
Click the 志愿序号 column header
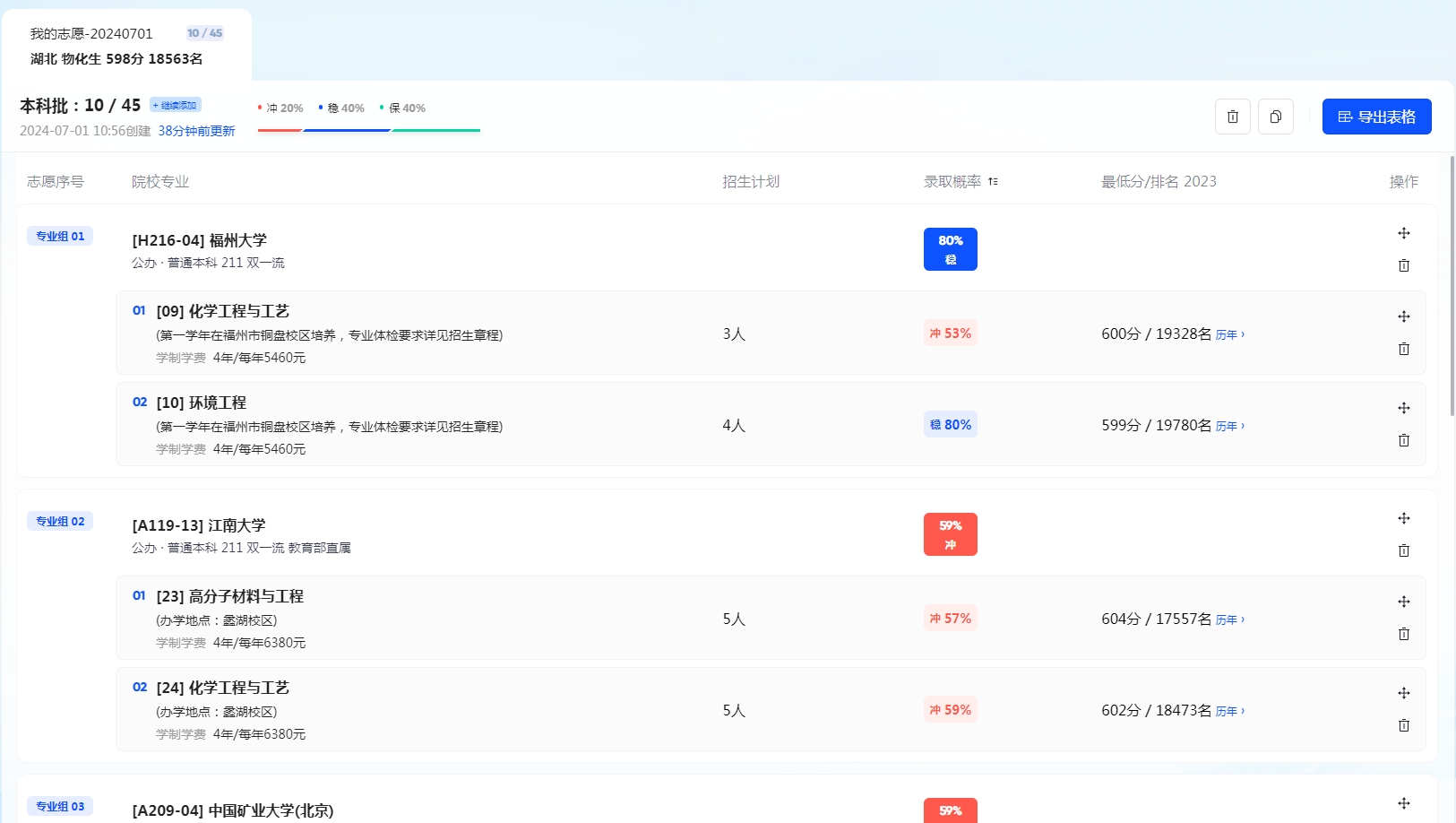point(56,181)
